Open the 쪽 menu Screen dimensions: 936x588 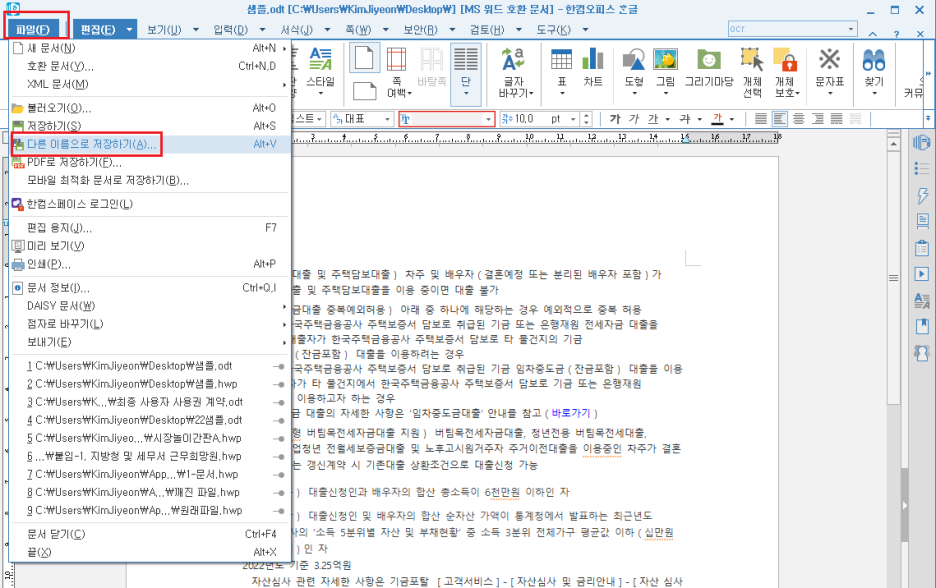[x=358, y=29]
